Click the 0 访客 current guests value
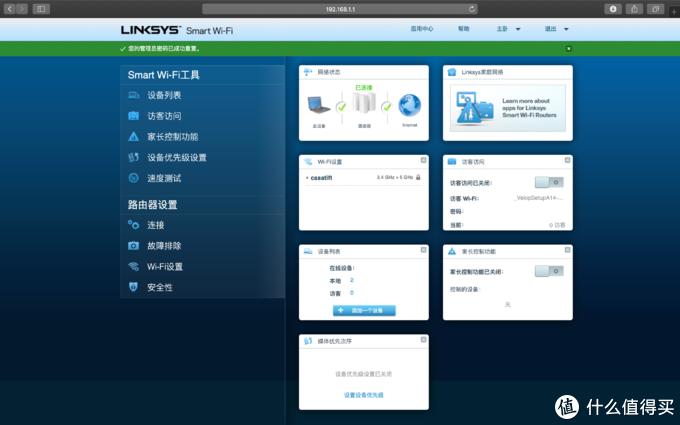 (x=557, y=225)
